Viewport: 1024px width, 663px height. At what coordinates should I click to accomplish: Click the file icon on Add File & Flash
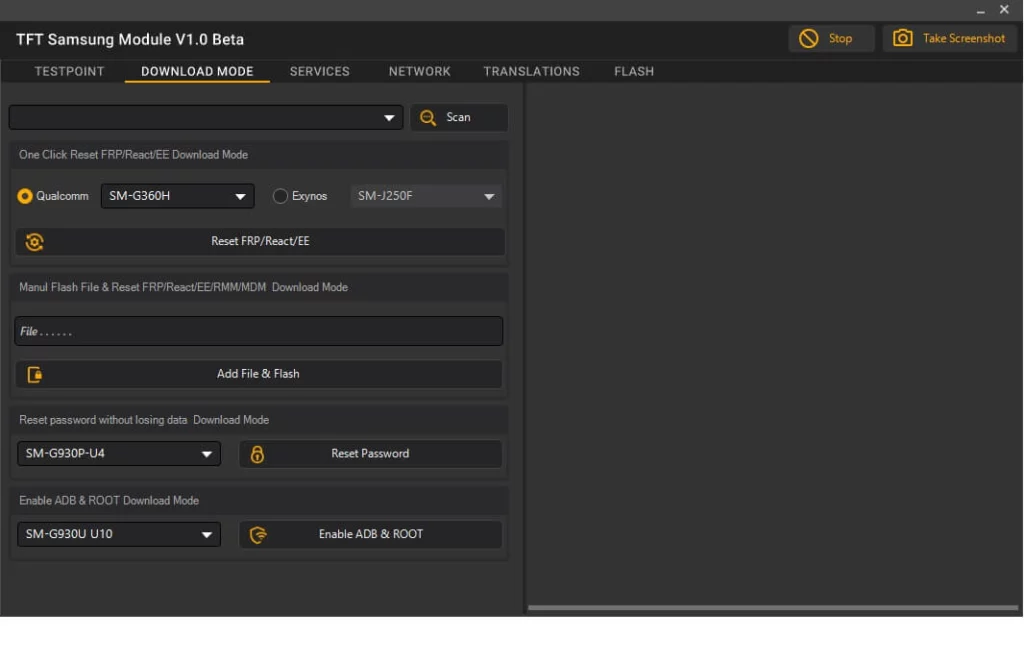tap(35, 375)
